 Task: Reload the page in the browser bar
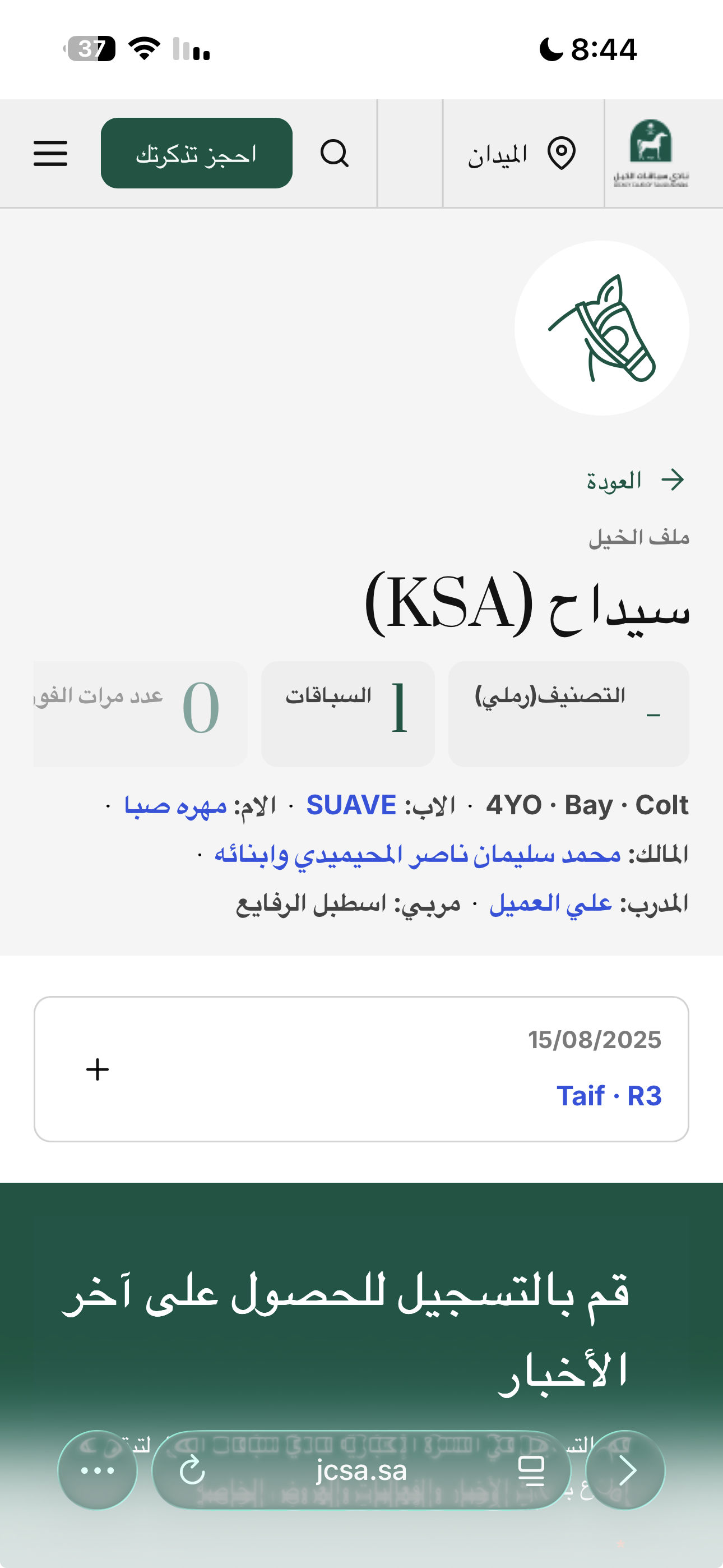pos(192,1470)
